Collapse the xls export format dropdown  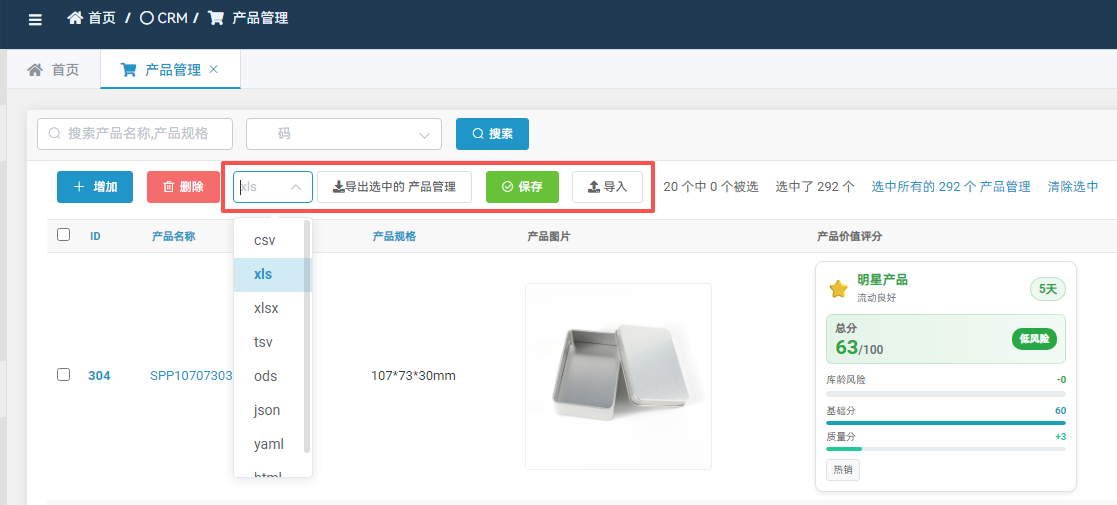tap(296, 187)
